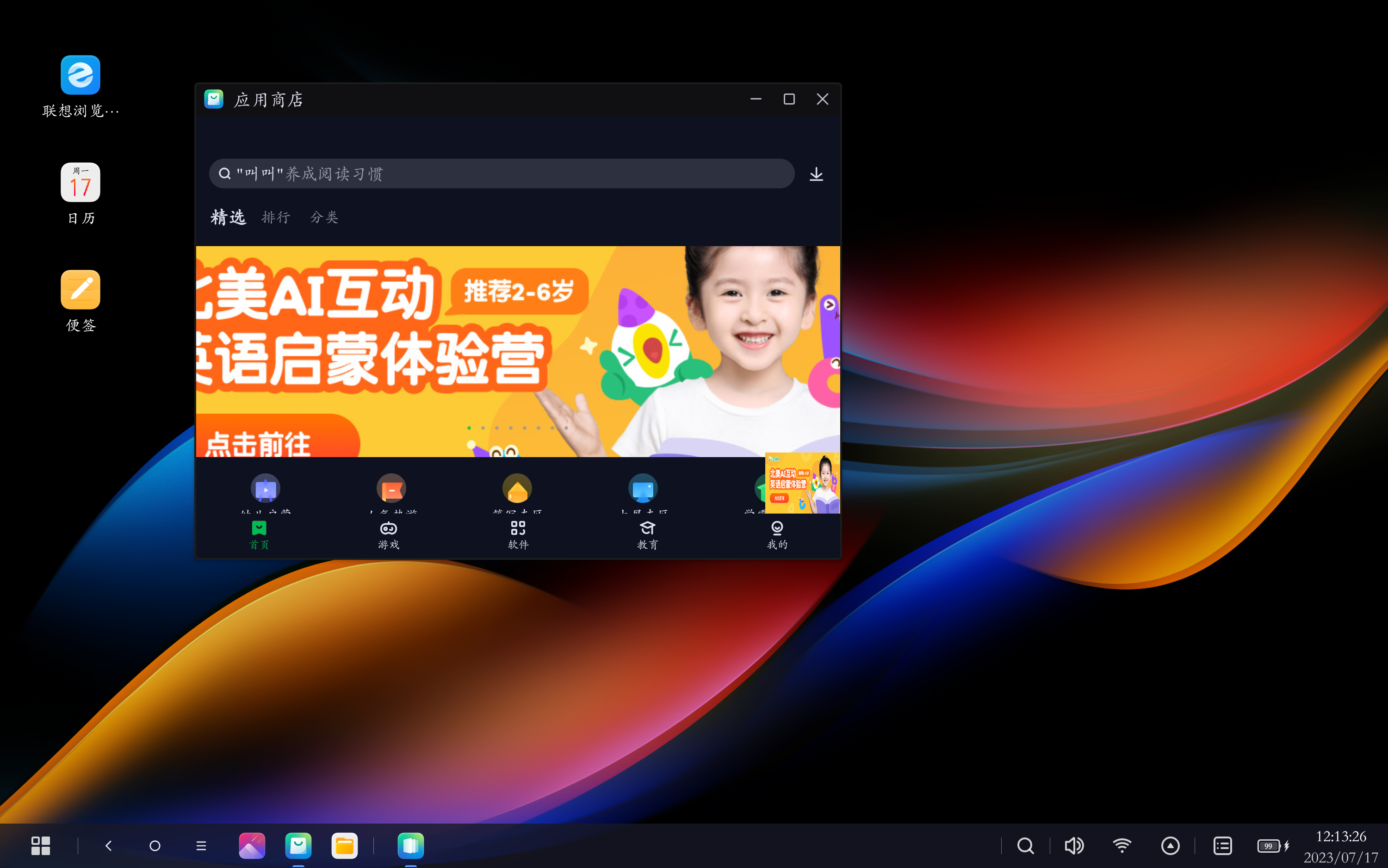Click the download manager icon in the App Store

(x=816, y=174)
